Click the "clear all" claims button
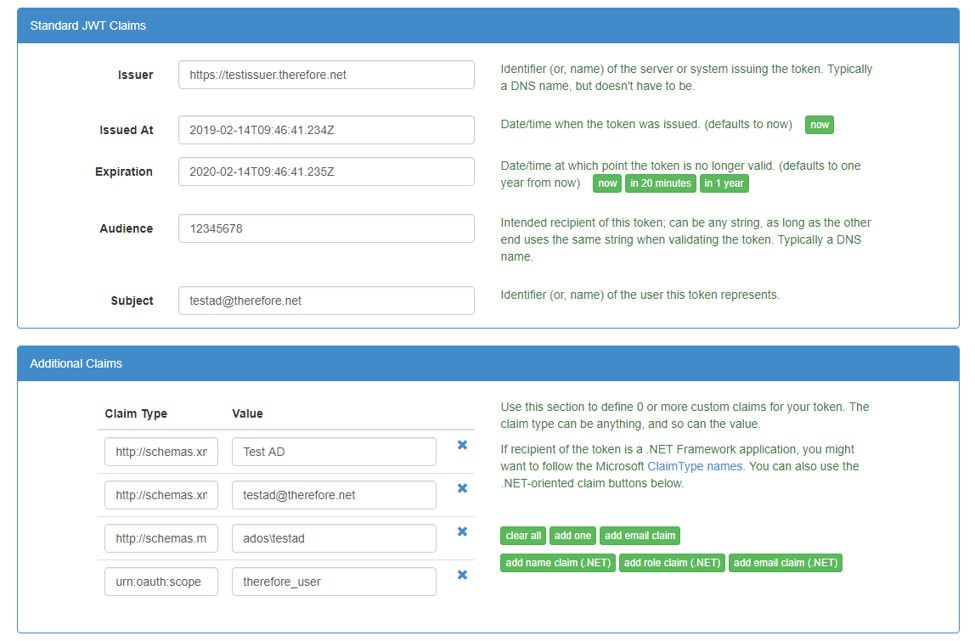The image size is (975, 641). click(522, 535)
